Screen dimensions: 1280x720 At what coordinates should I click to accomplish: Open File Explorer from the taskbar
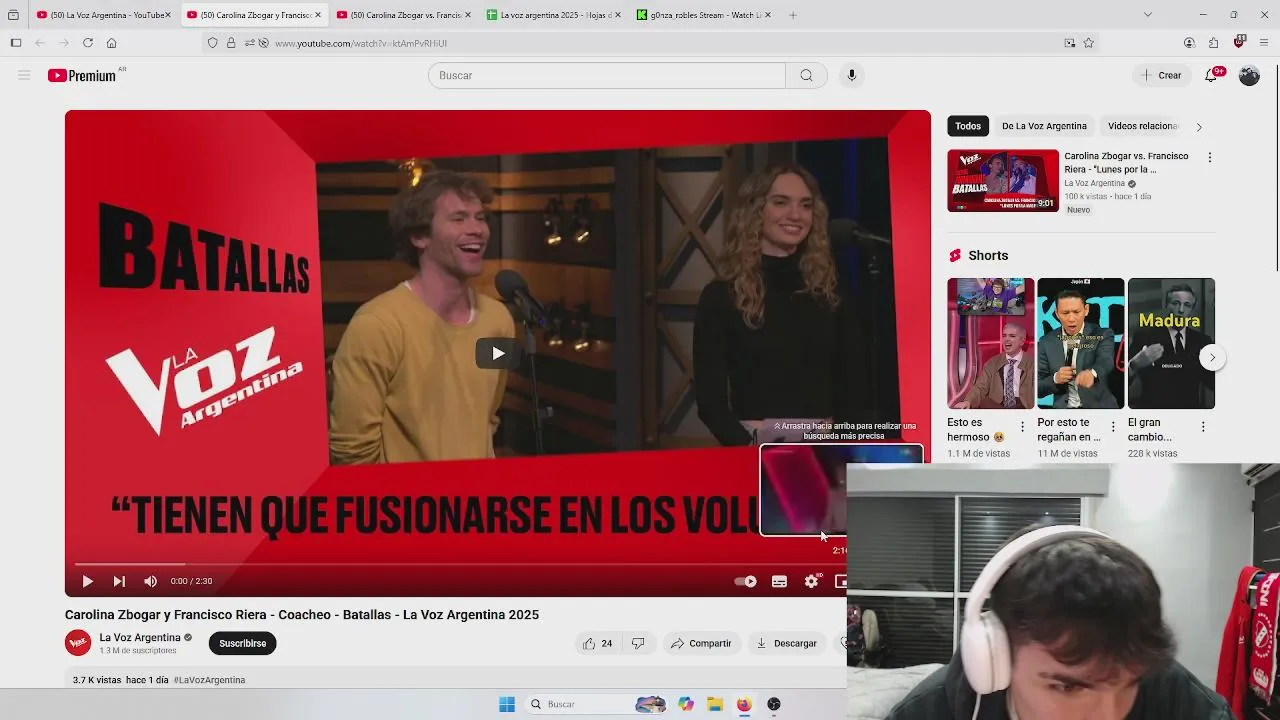pos(715,704)
